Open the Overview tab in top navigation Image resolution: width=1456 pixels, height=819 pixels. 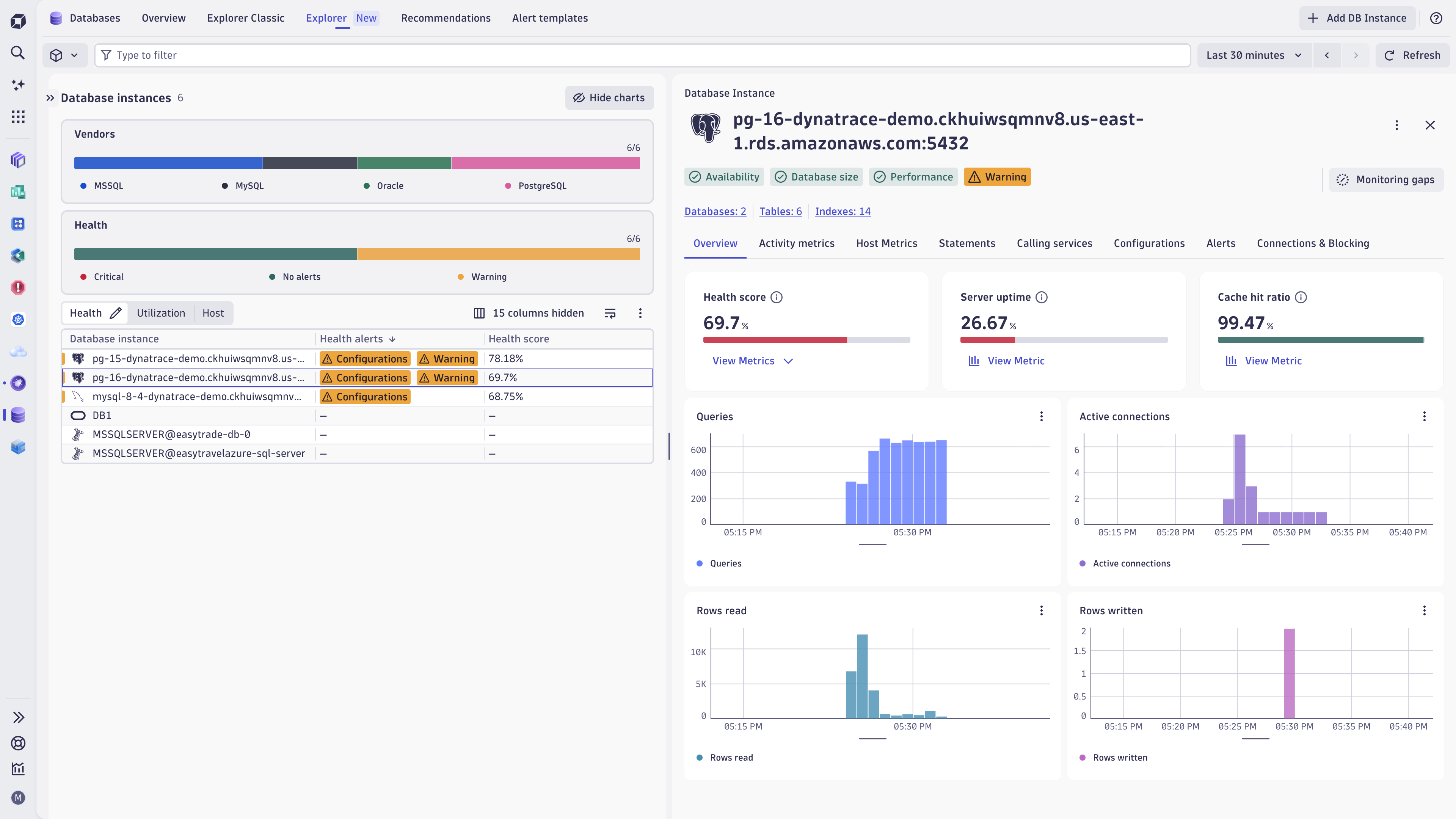(x=163, y=18)
